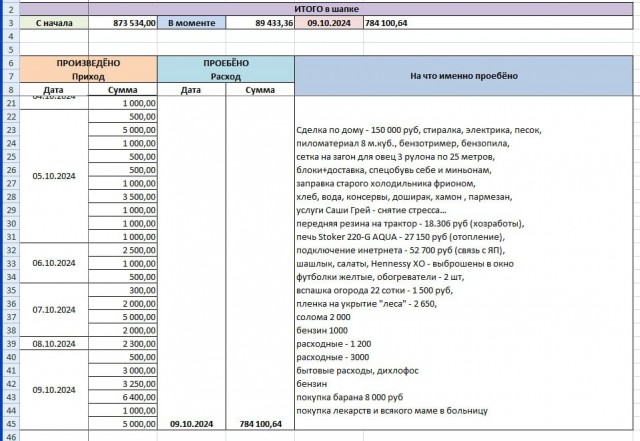Click the date cell 09.10.2024 in row 3
This screenshot has height=441, width=640.
tap(329, 23)
